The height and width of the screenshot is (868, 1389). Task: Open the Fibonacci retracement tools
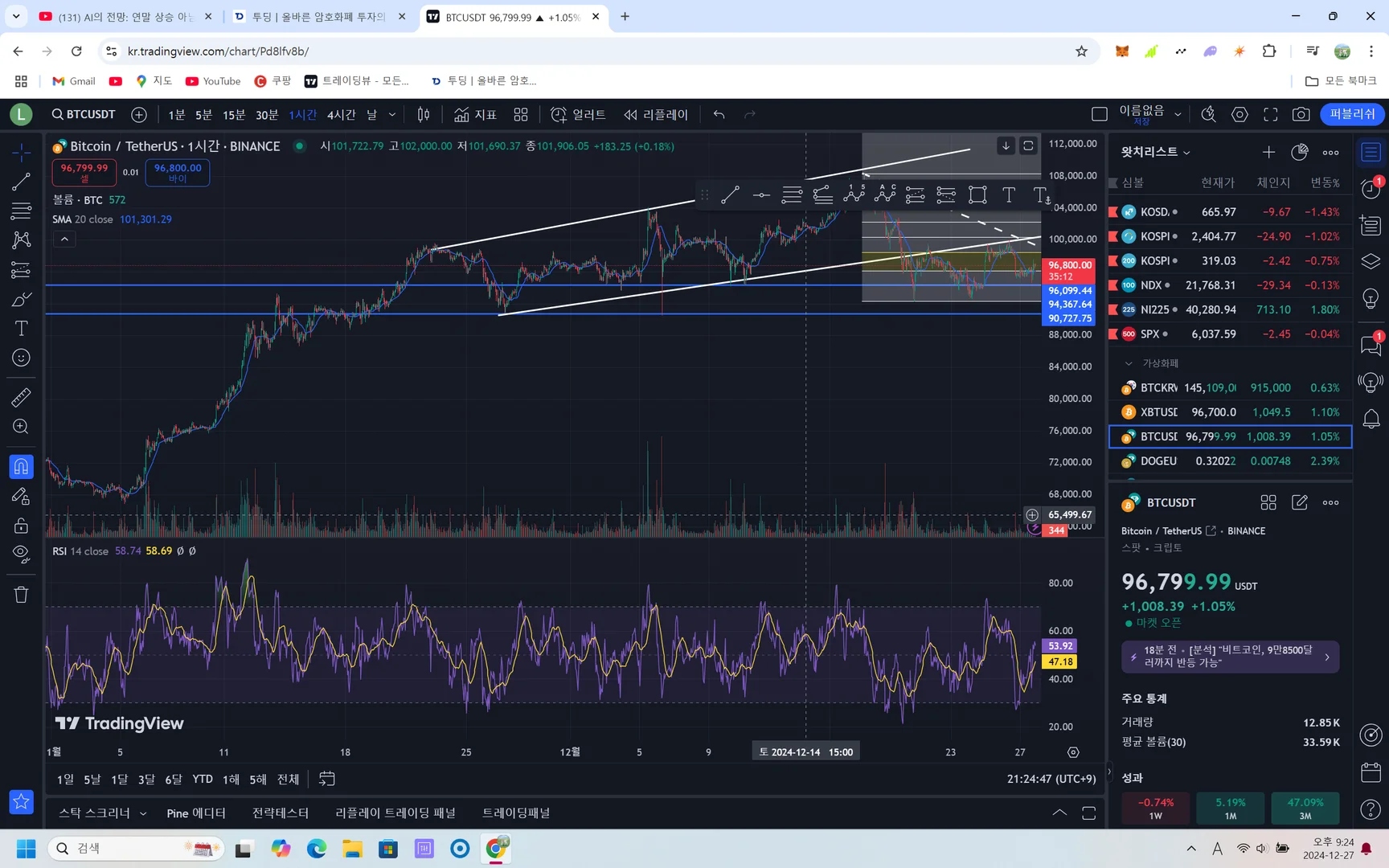click(21, 211)
